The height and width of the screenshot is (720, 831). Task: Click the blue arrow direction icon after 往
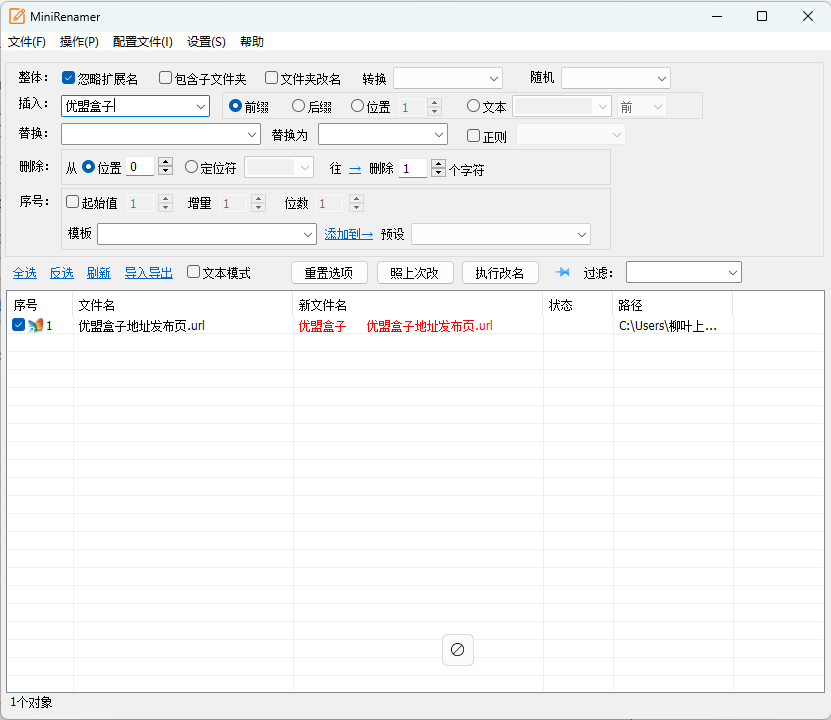click(x=355, y=170)
